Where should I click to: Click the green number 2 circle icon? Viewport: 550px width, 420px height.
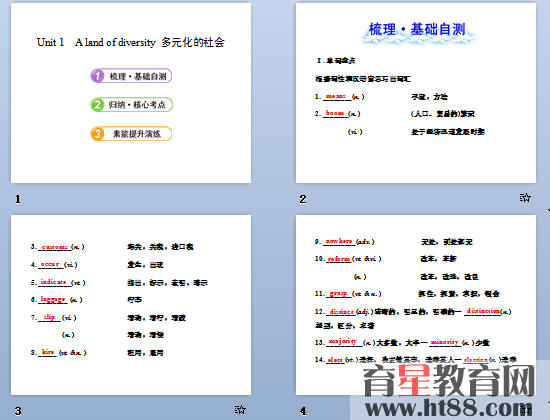tap(98, 105)
